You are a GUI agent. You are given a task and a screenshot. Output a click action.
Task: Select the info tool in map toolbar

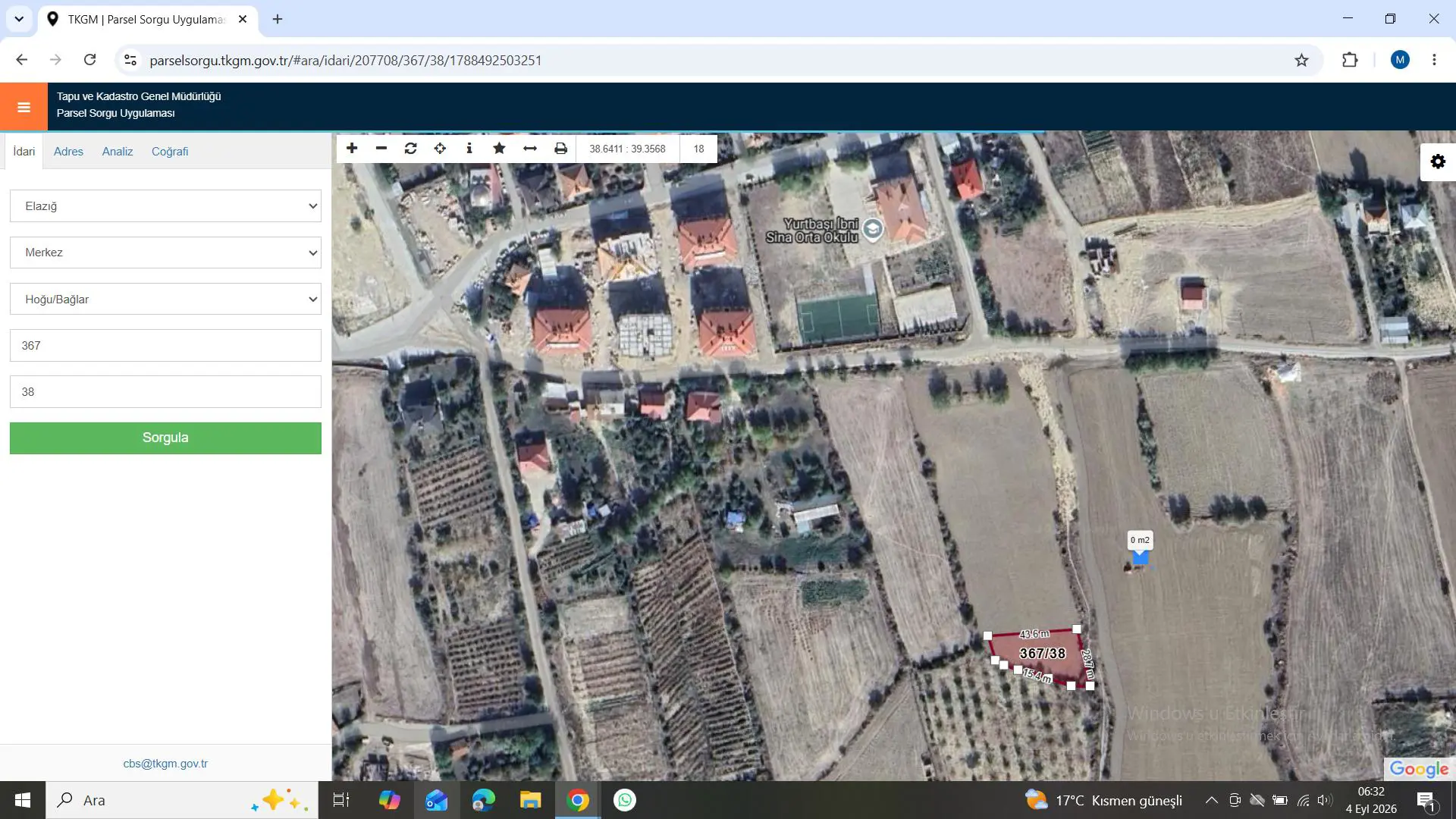click(x=469, y=149)
